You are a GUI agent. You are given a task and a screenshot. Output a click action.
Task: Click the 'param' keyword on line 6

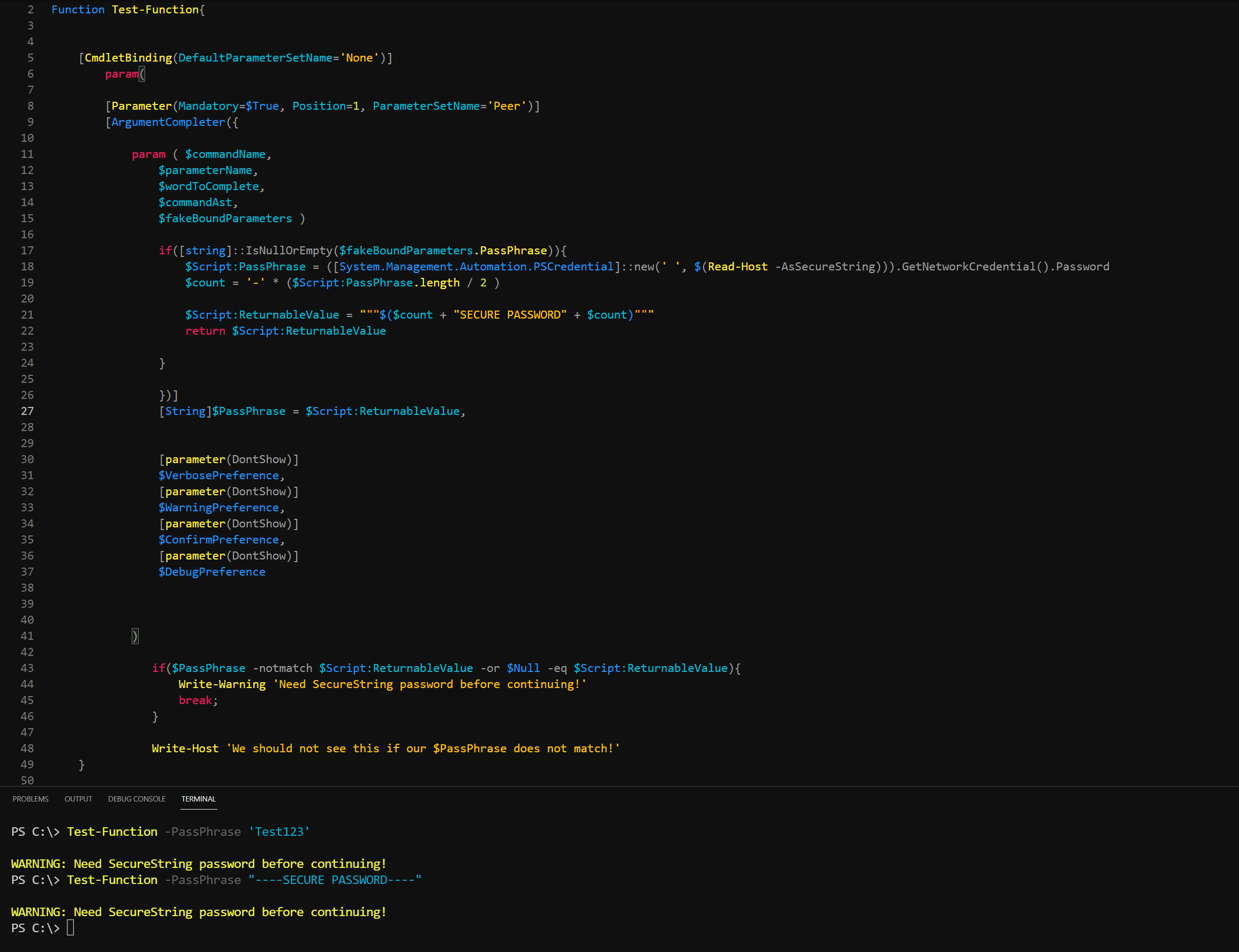point(122,74)
